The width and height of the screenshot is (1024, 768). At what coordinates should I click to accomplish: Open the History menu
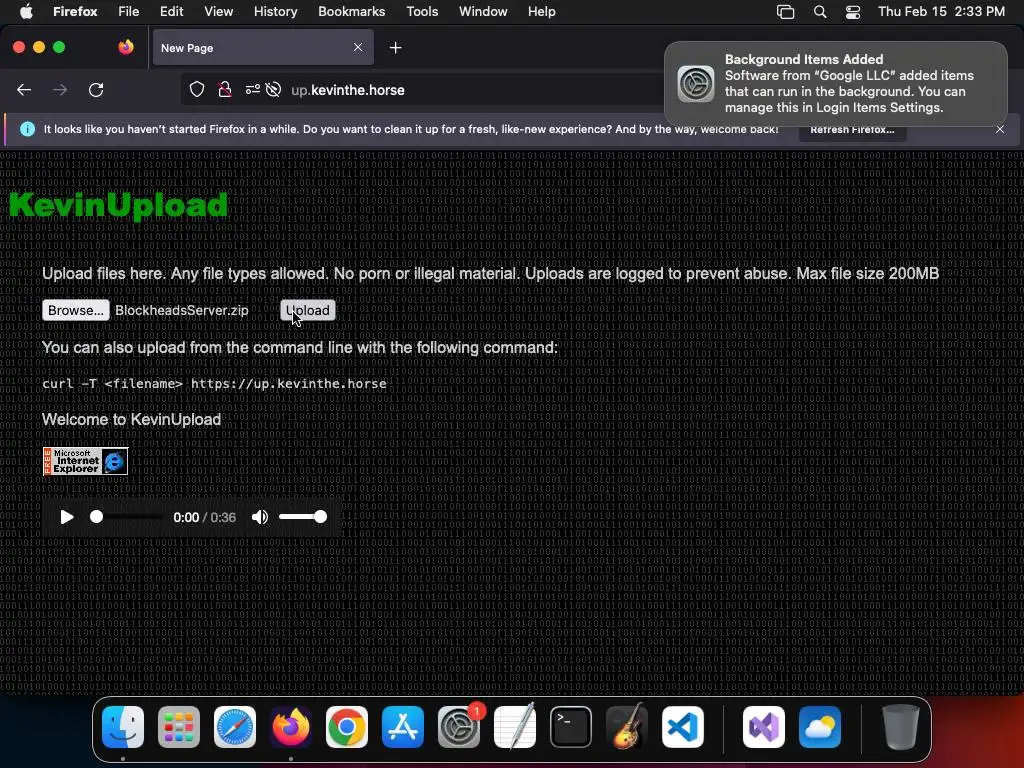276,12
